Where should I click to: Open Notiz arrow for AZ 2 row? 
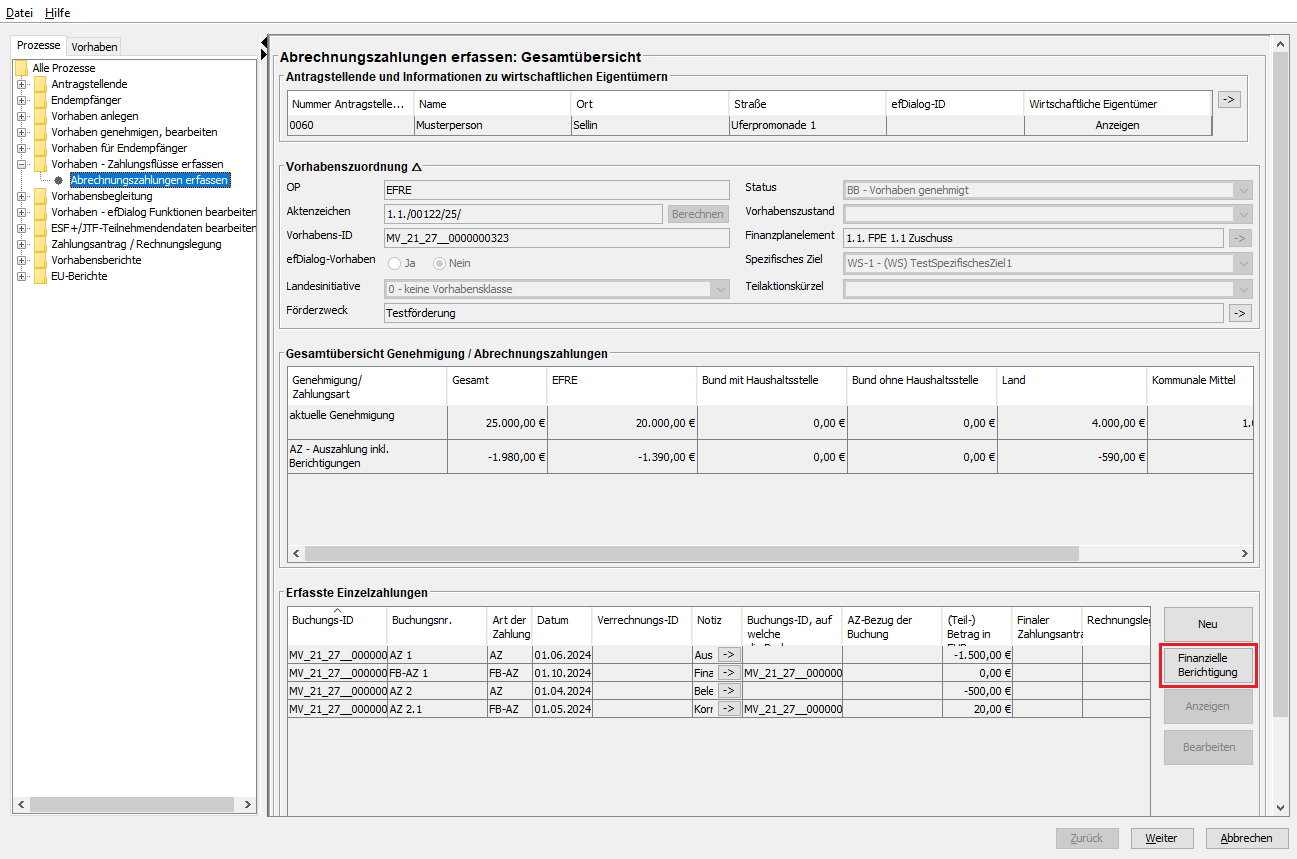[728, 691]
